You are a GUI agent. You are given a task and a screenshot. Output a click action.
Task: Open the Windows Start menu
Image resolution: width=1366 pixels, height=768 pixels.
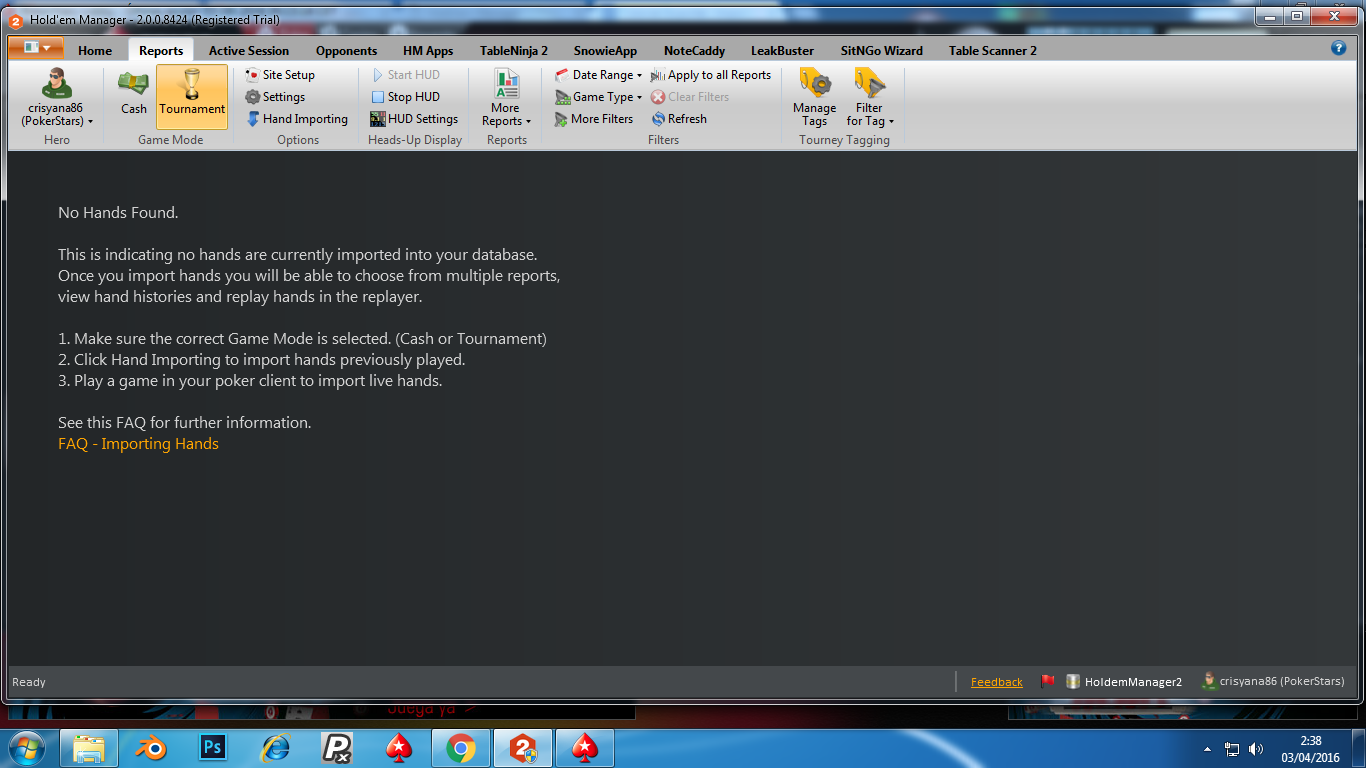click(27, 748)
